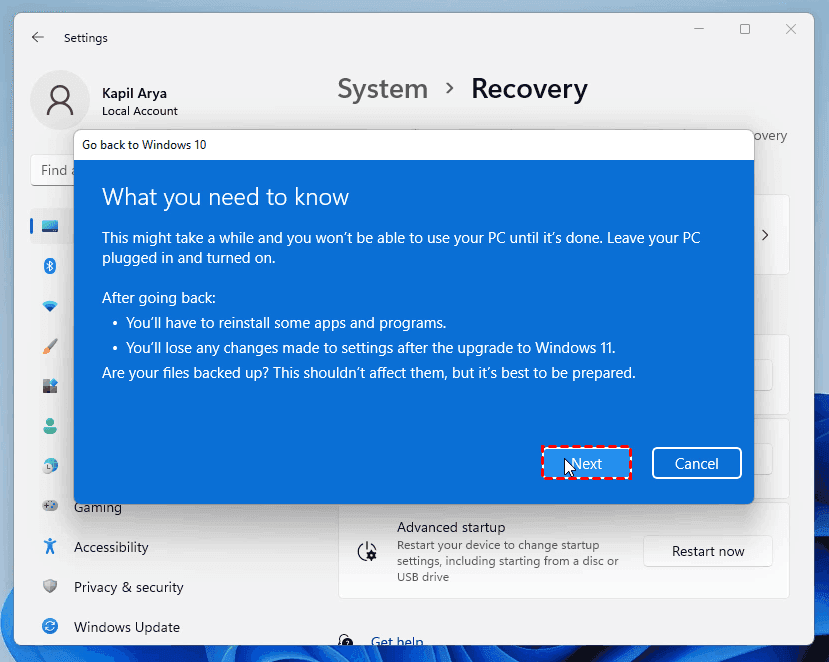Image resolution: width=829 pixels, height=662 pixels.
Task: Select the System sidebar icon
Action: point(50,226)
